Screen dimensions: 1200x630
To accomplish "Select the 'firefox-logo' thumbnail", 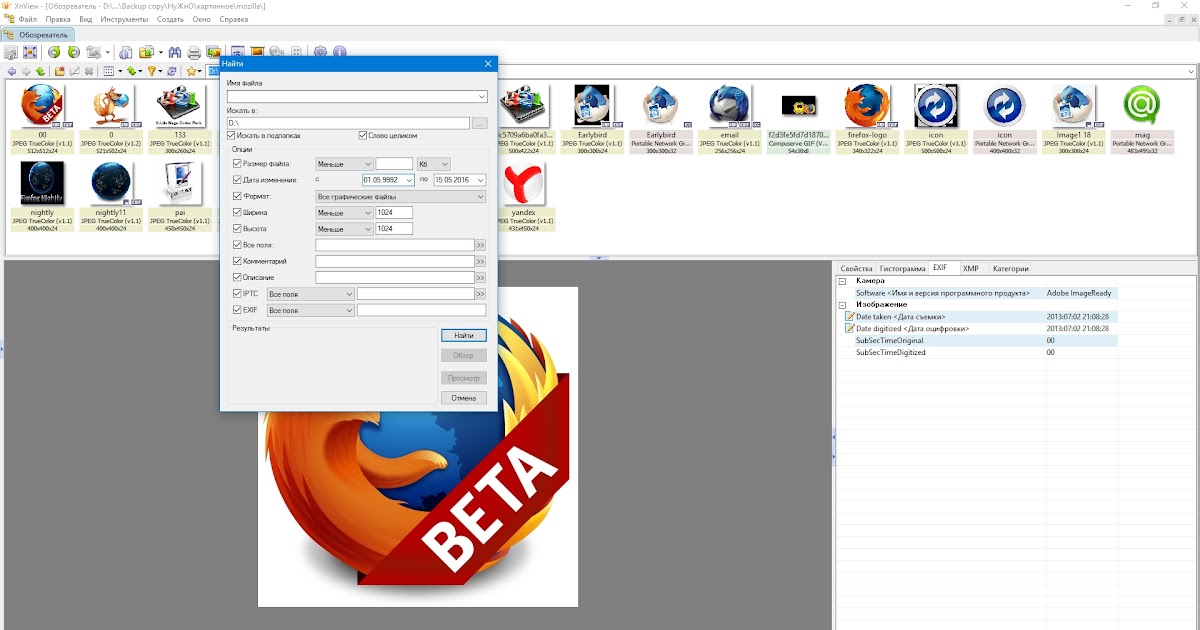I will 866,117.
